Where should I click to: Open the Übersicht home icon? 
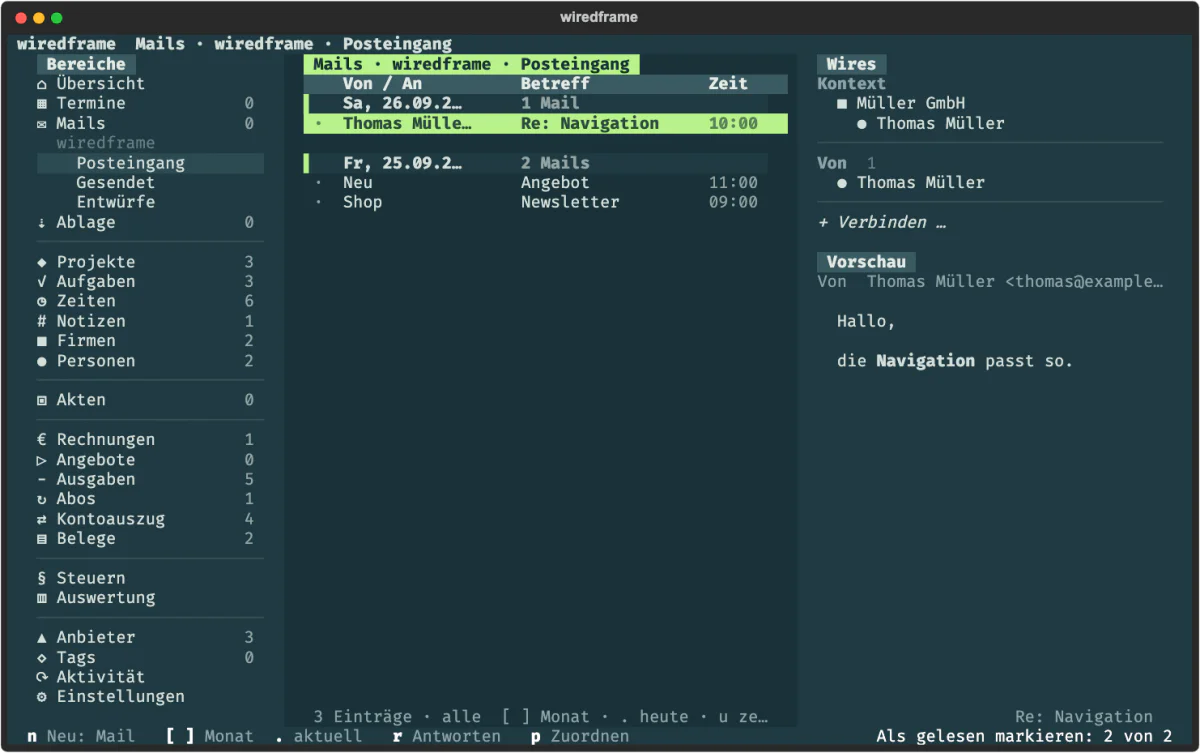tap(42, 84)
